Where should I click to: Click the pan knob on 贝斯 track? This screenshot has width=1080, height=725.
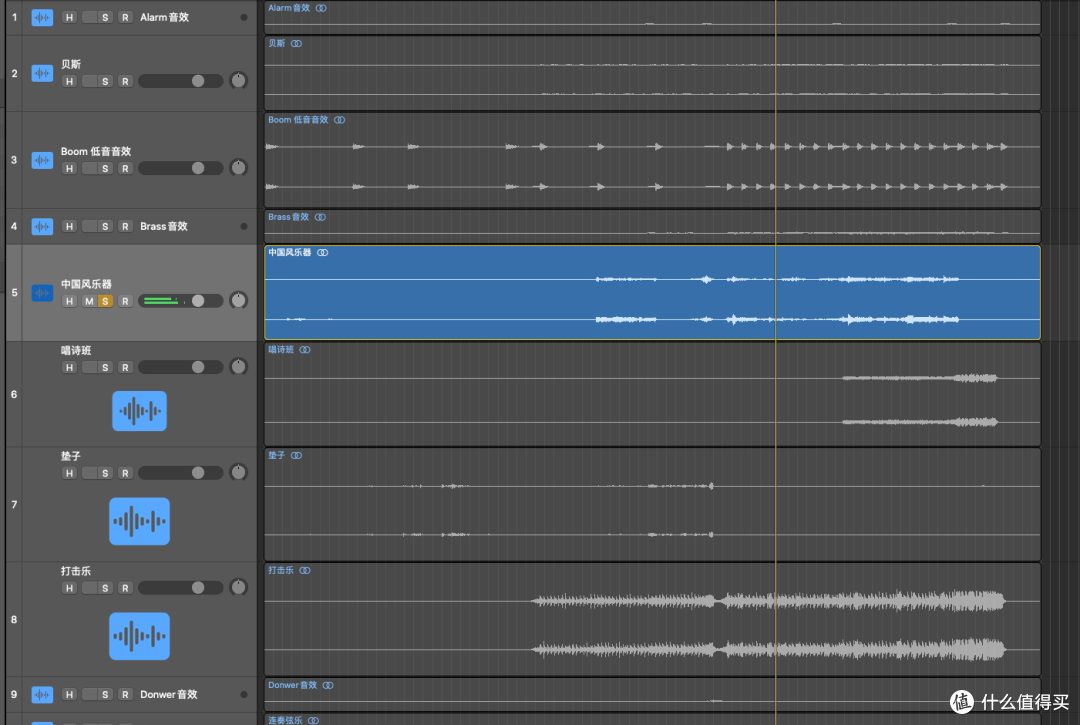(238, 81)
